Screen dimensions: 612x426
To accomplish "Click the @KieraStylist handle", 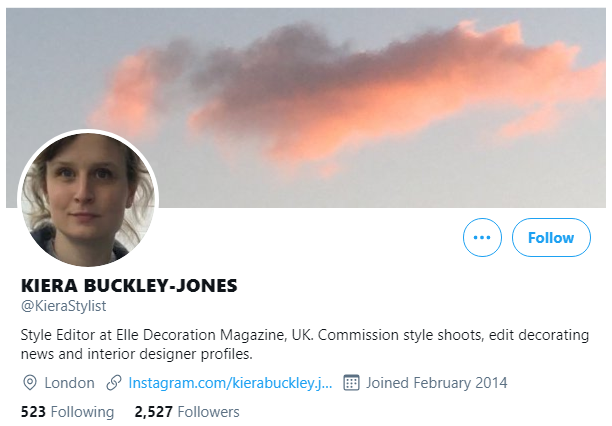I will [x=63, y=306].
